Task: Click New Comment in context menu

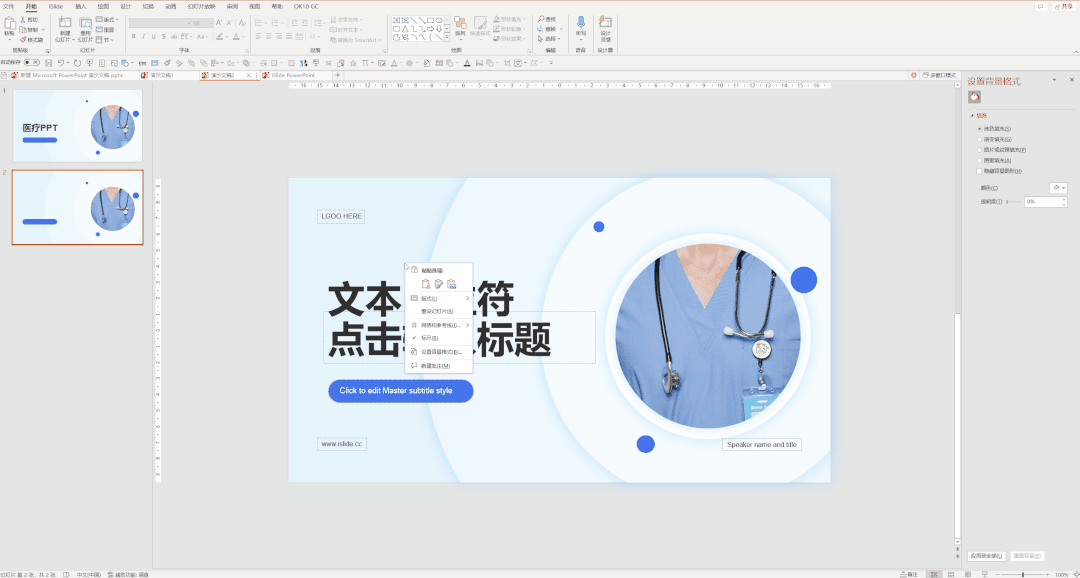Action: tap(435, 366)
